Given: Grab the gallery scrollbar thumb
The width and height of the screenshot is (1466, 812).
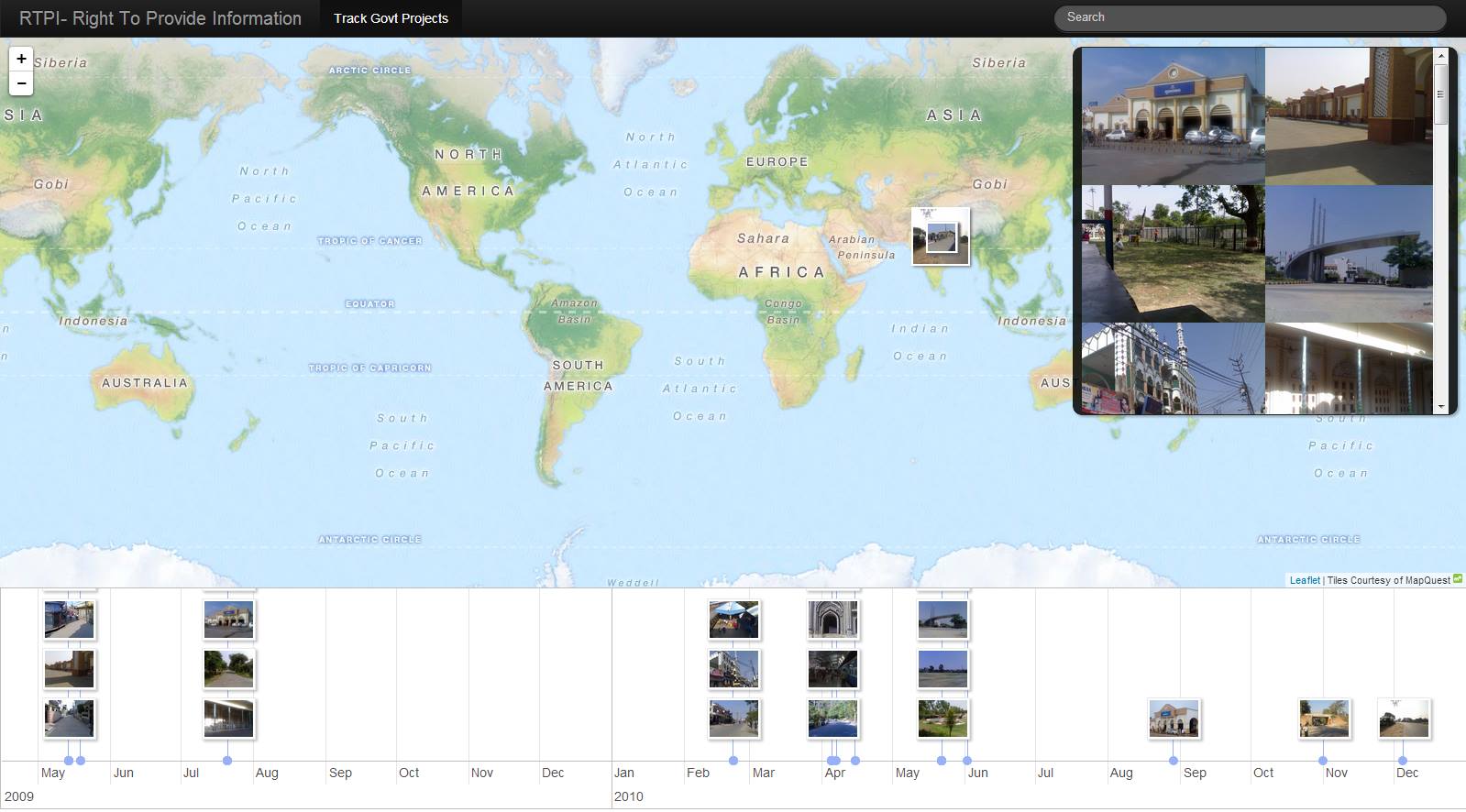Looking at the screenshot, I should [1441, 94].
